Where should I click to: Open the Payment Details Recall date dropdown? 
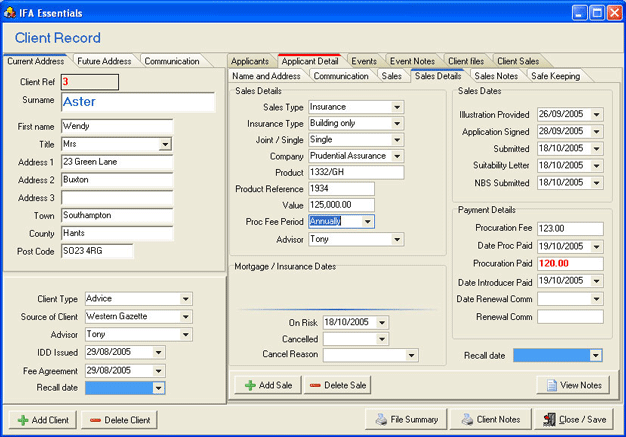click(596, 355)
